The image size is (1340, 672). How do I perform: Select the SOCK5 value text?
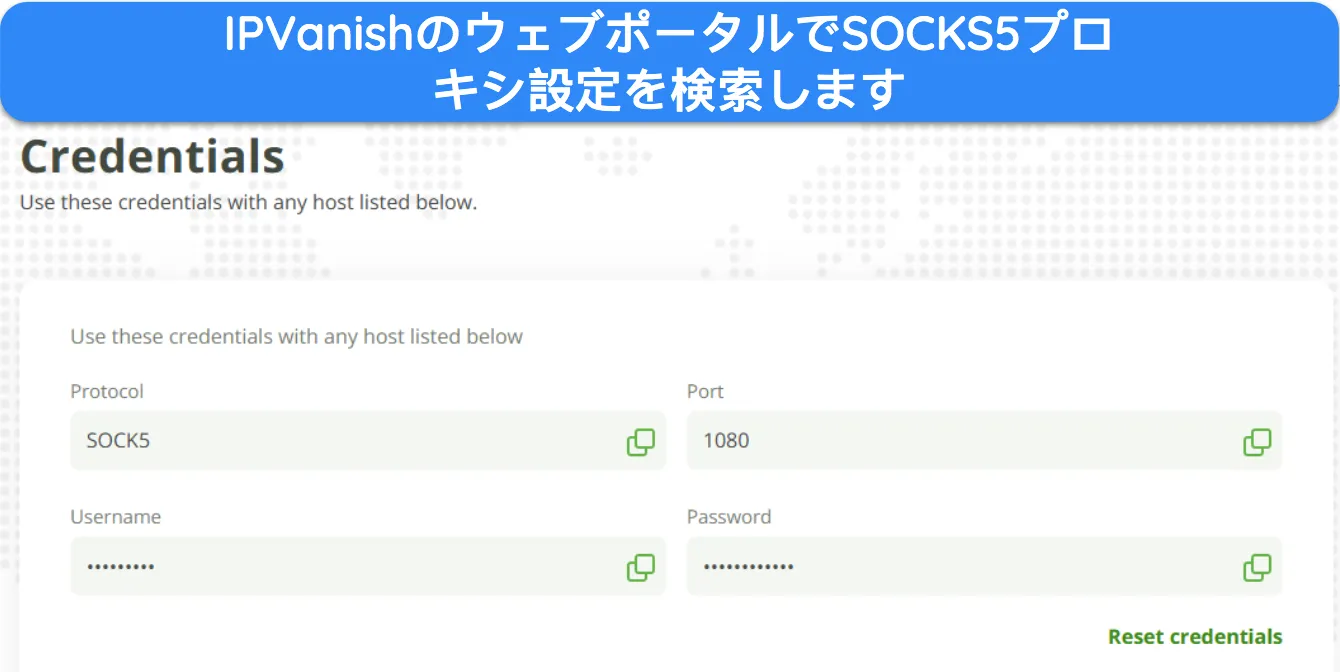[118, 440]
